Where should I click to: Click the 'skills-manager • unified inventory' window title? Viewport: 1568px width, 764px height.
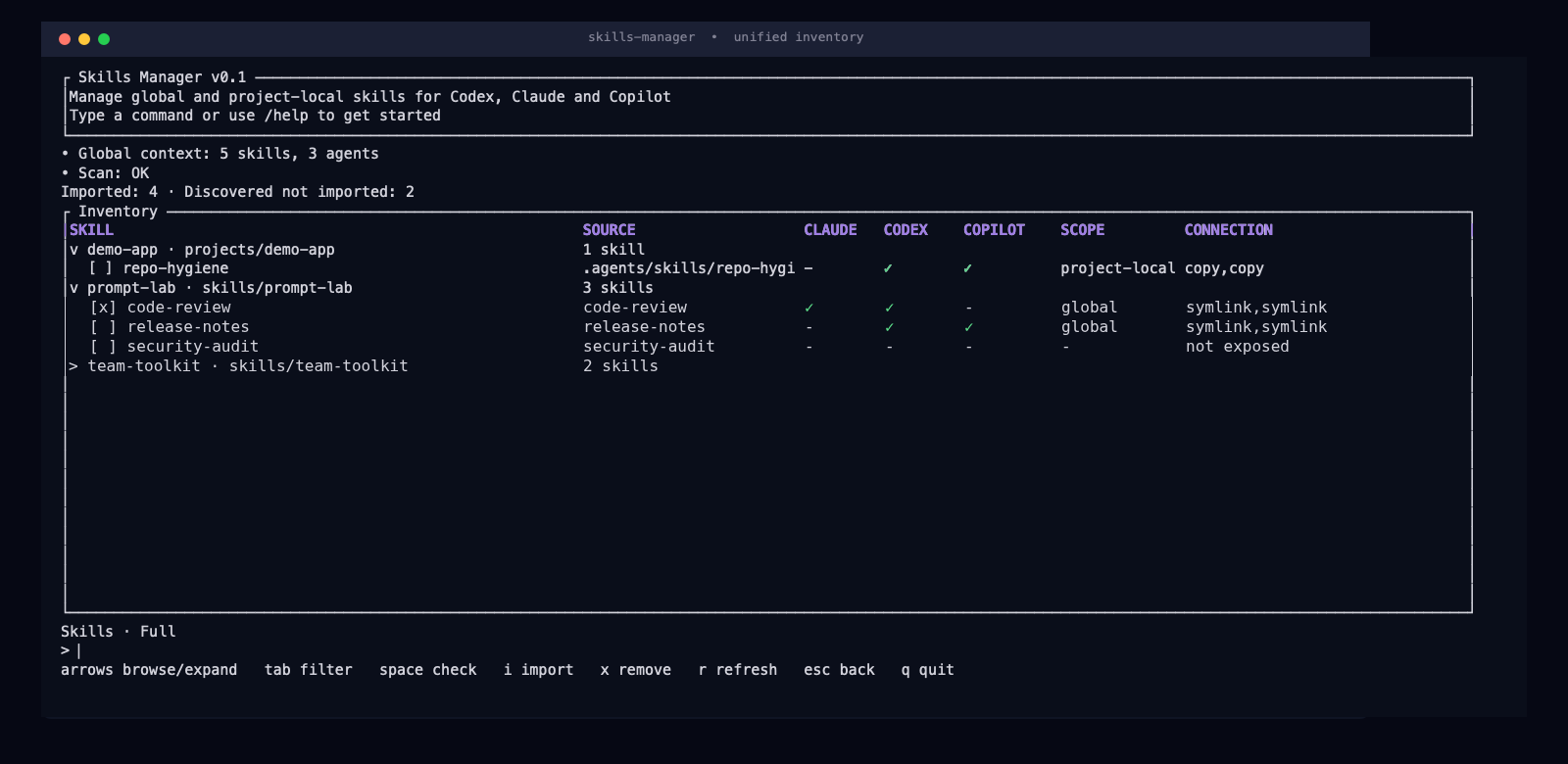[x=725, y=37]
